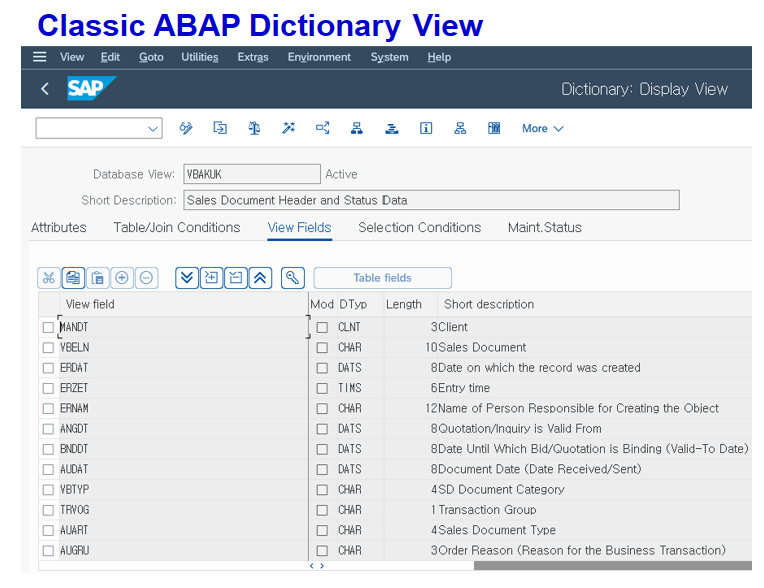Open the hamburger menu icon
This screenshot has height=588, width=764.
pyautogui.click(x=39, y=57)
